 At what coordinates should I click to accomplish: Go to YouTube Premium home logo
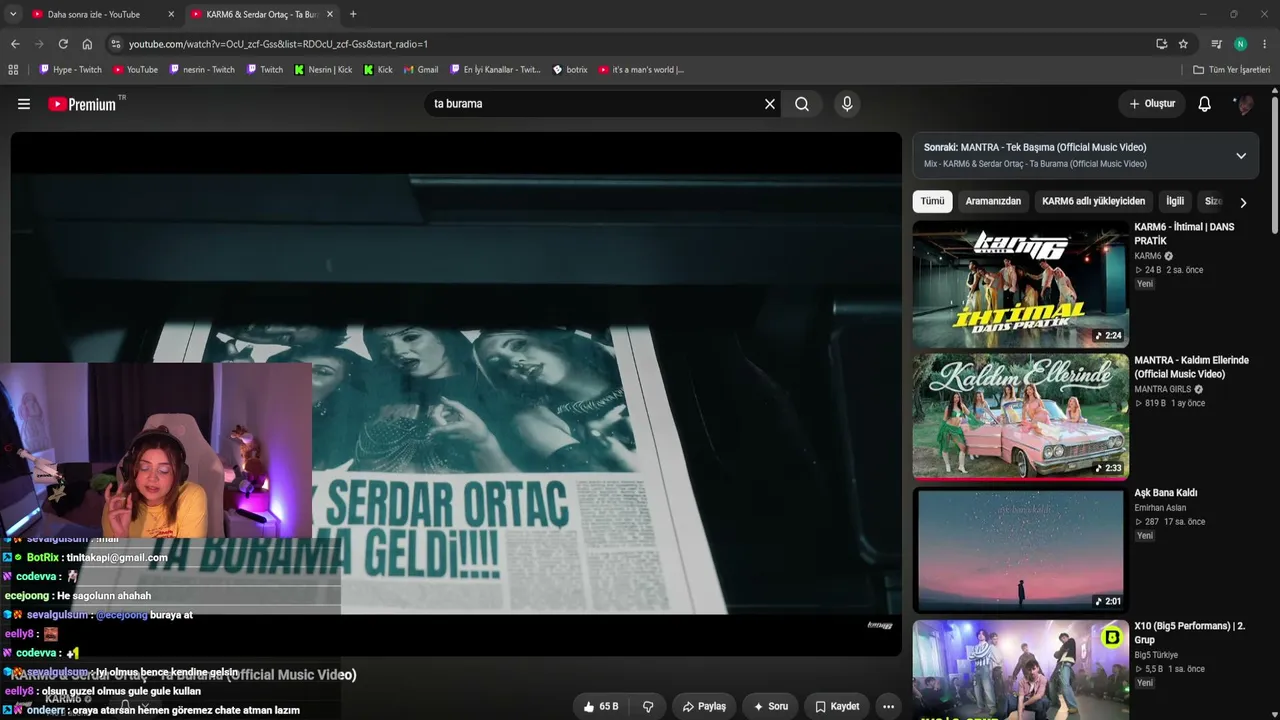tap(85, 104)
